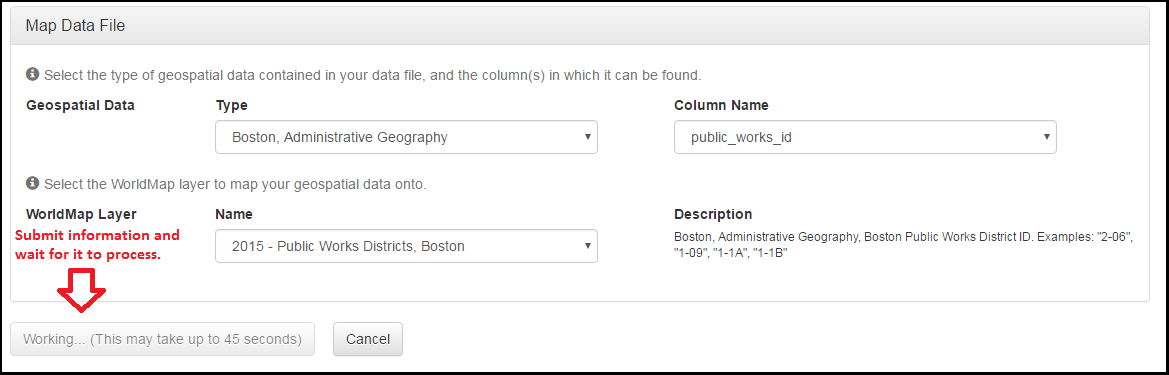Open the Geospatial Data Type dropdown

point(406,137)
